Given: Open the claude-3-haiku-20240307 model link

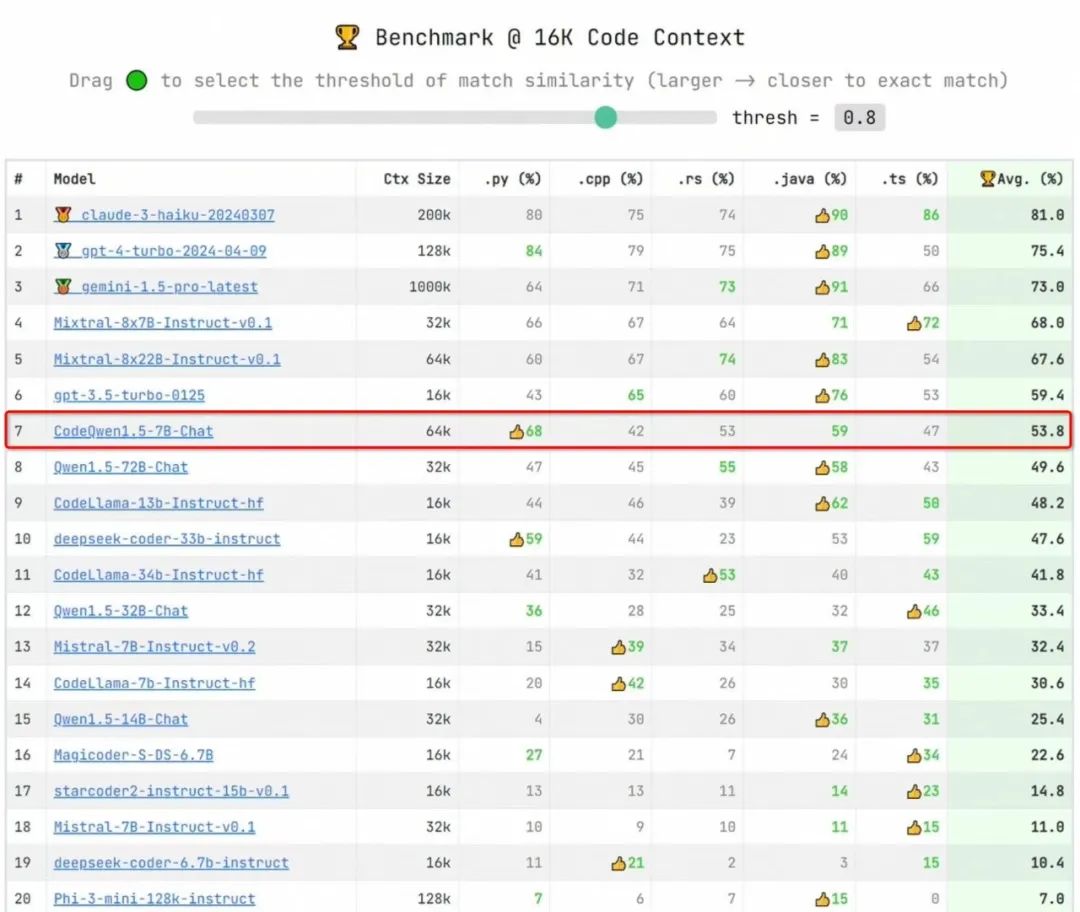Looking at the screenshot, I should (178, 215).
